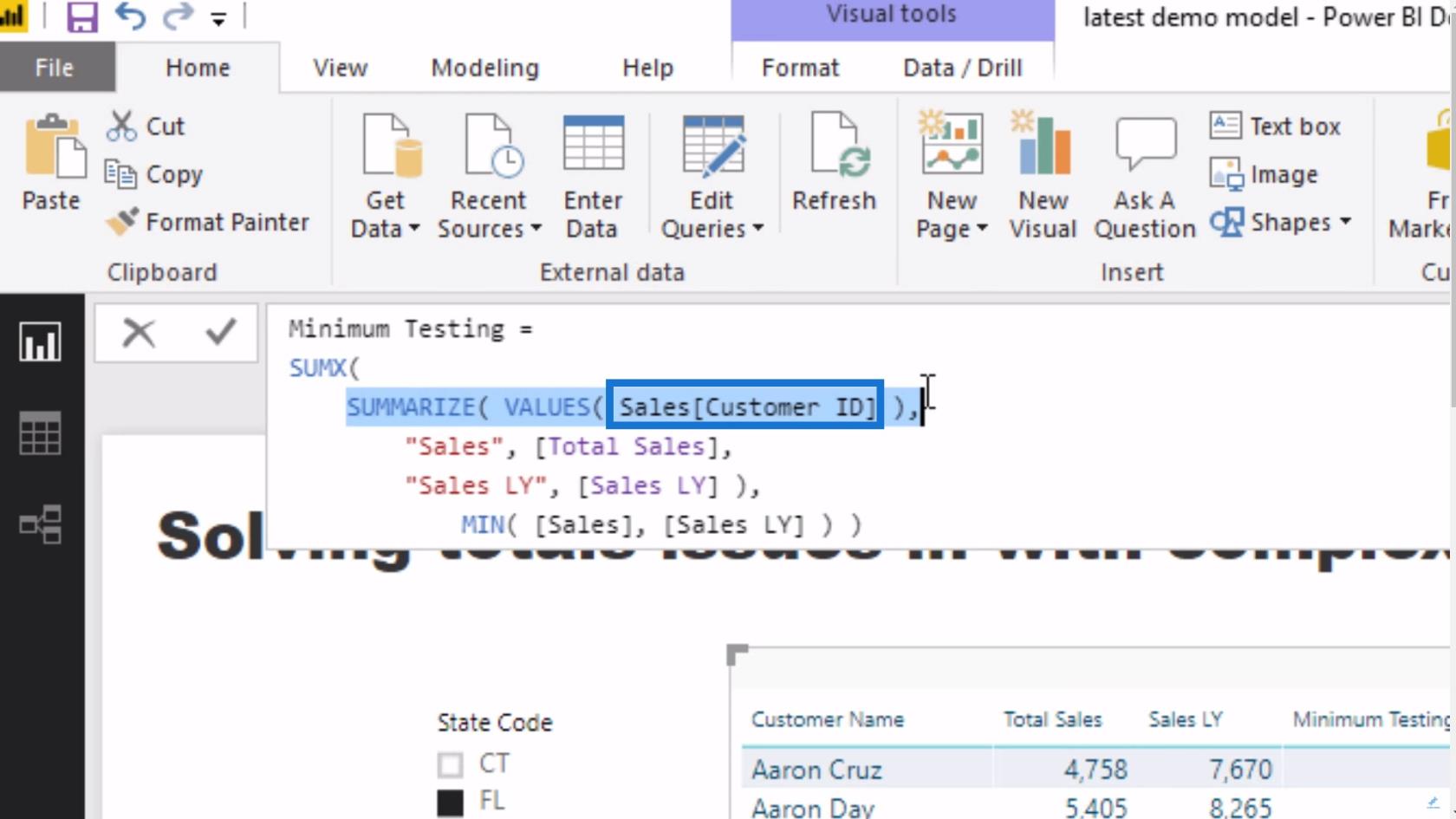This screenshot has width=1456, height=819.
Task: Click inside the formula bar on 'Minimum Testing ='
Action: click(410, 329)
